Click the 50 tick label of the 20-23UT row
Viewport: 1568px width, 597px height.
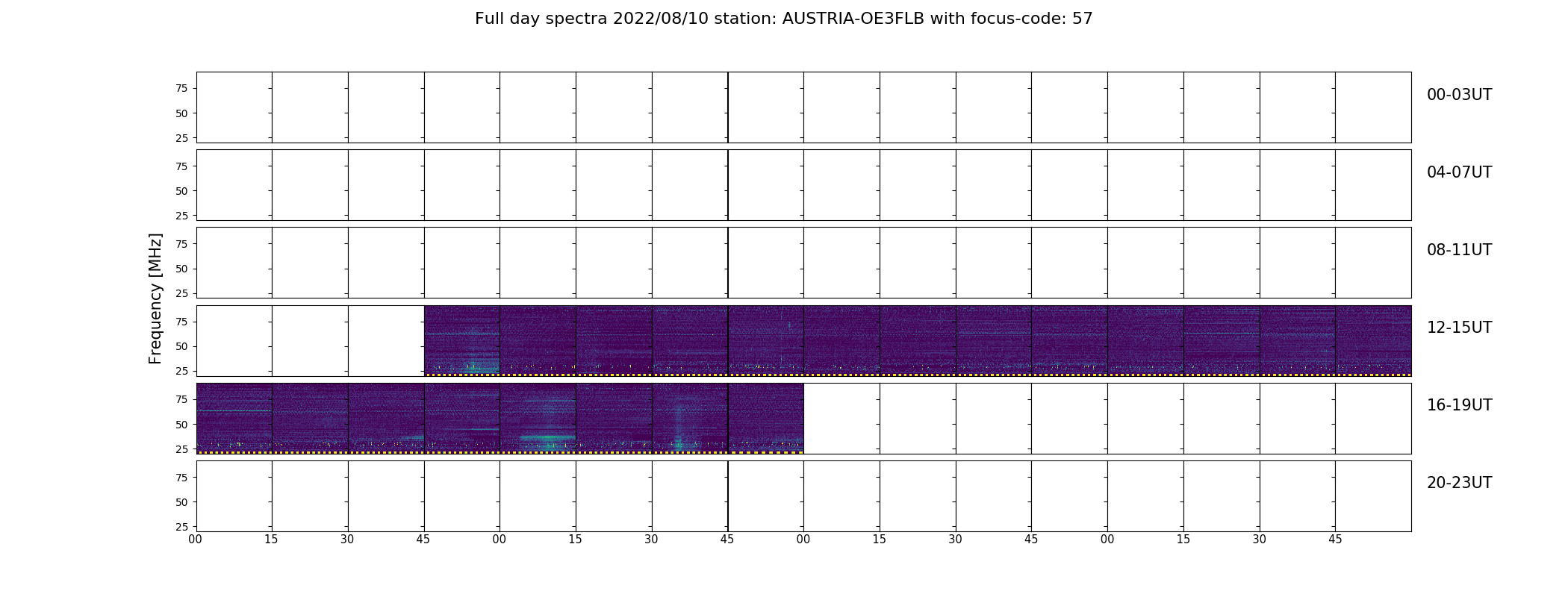(x=181, y=502)
